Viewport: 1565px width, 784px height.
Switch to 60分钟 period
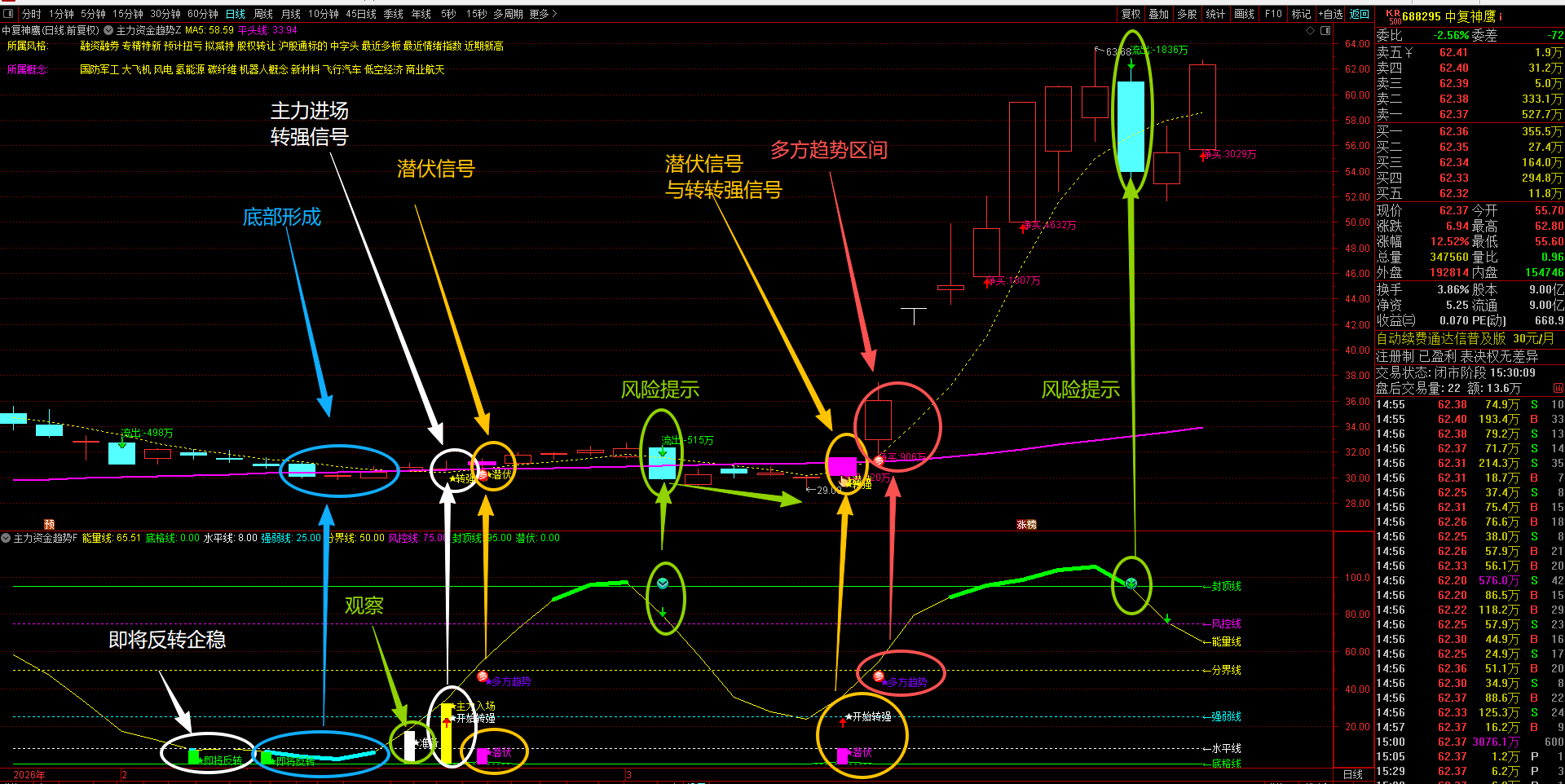pyautogui.click(x=203, y=14)
